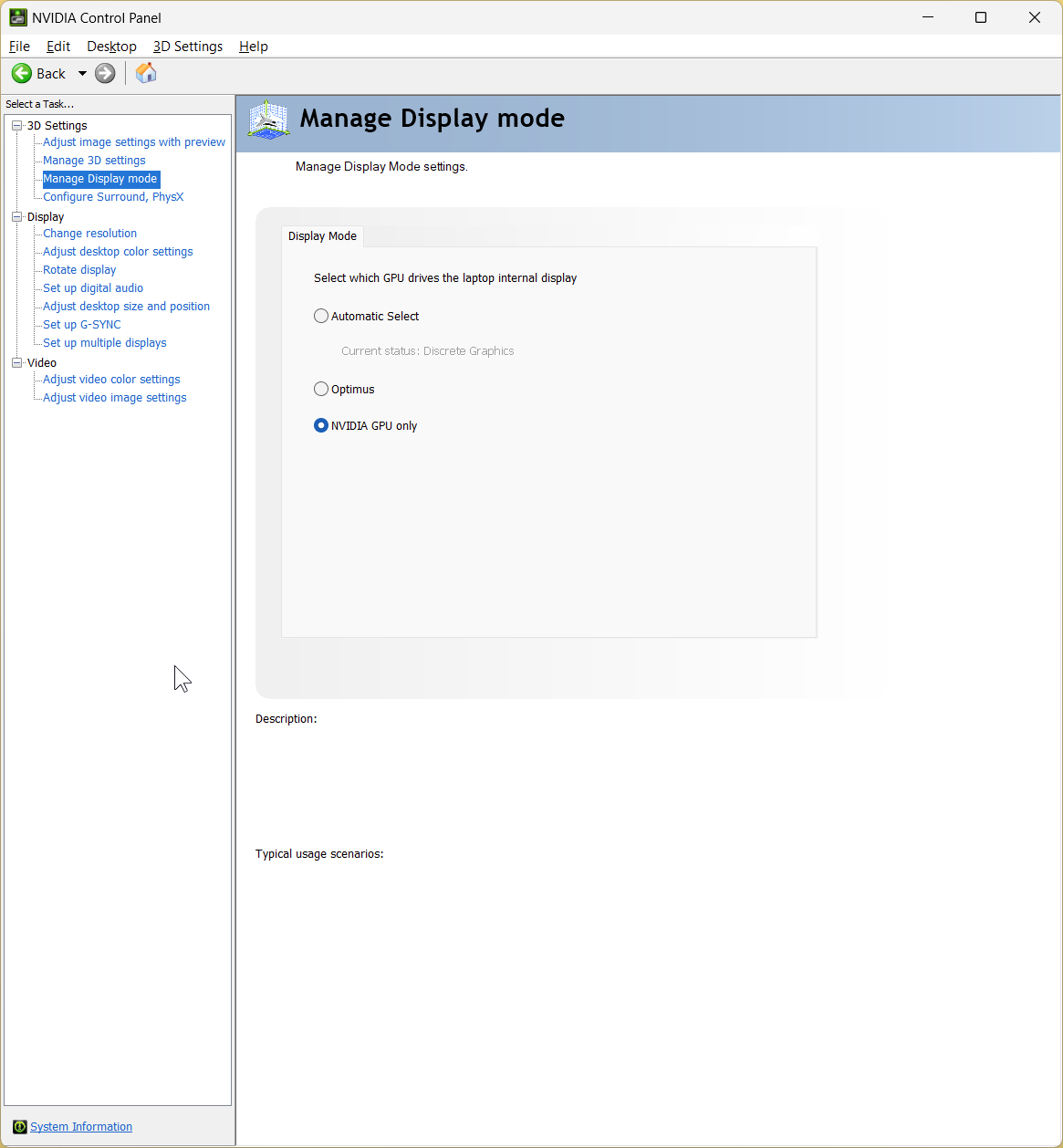The image size is (1063, 1148).
Task: Collapse the Video tree node
Action: [16, 363]
